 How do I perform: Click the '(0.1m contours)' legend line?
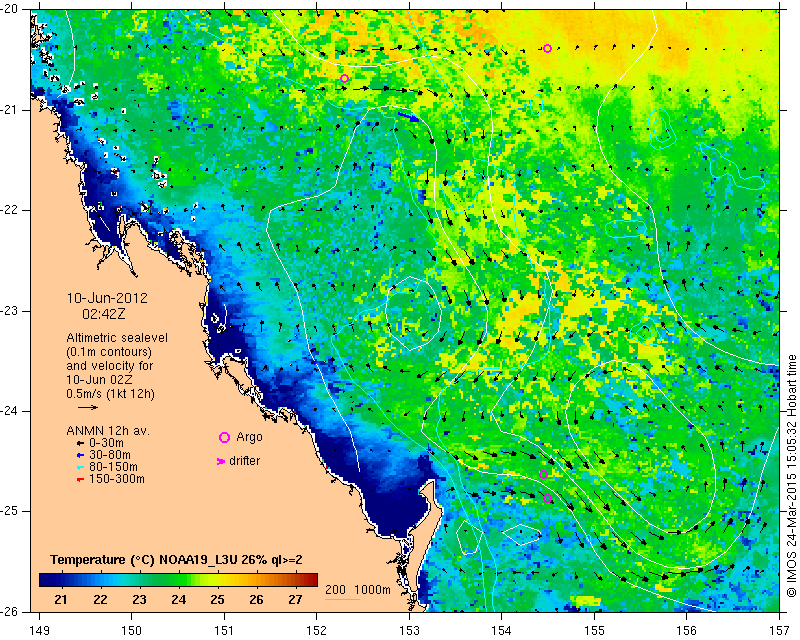point(109,352)
